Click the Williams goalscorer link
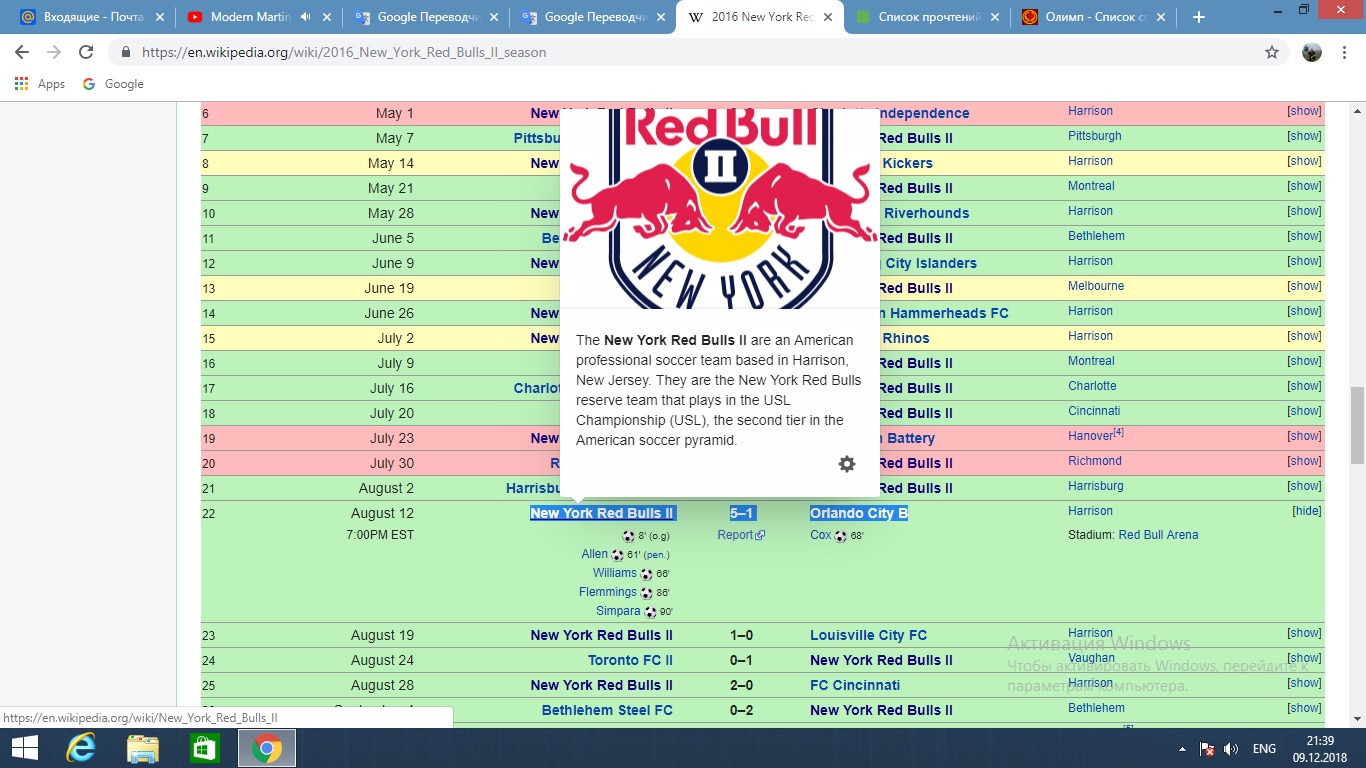 click(614, 573)
